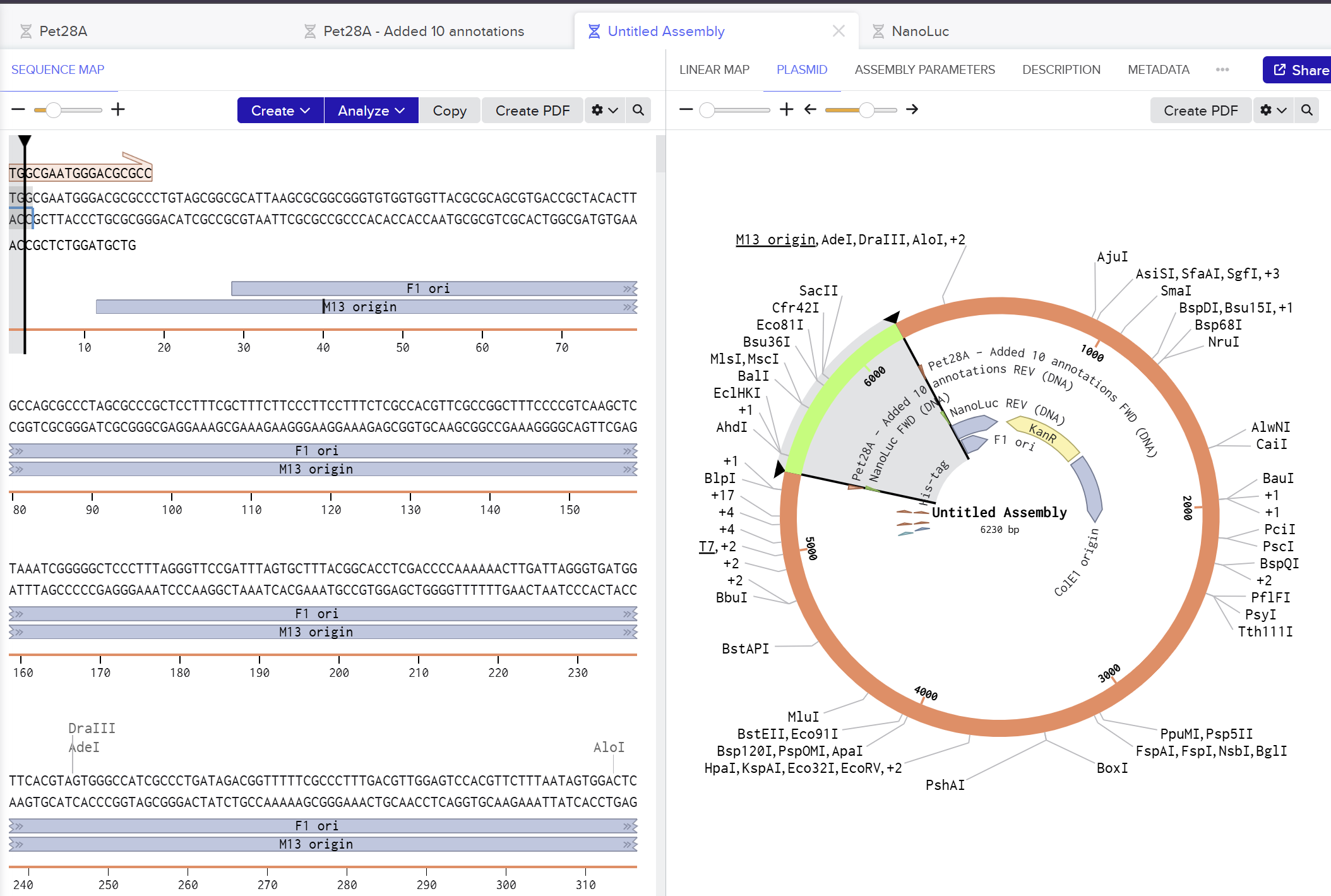Select the SacII enzyme on plasmid map
The image size is (1331, 896).
pyautogui.click(x=819, y=291)
